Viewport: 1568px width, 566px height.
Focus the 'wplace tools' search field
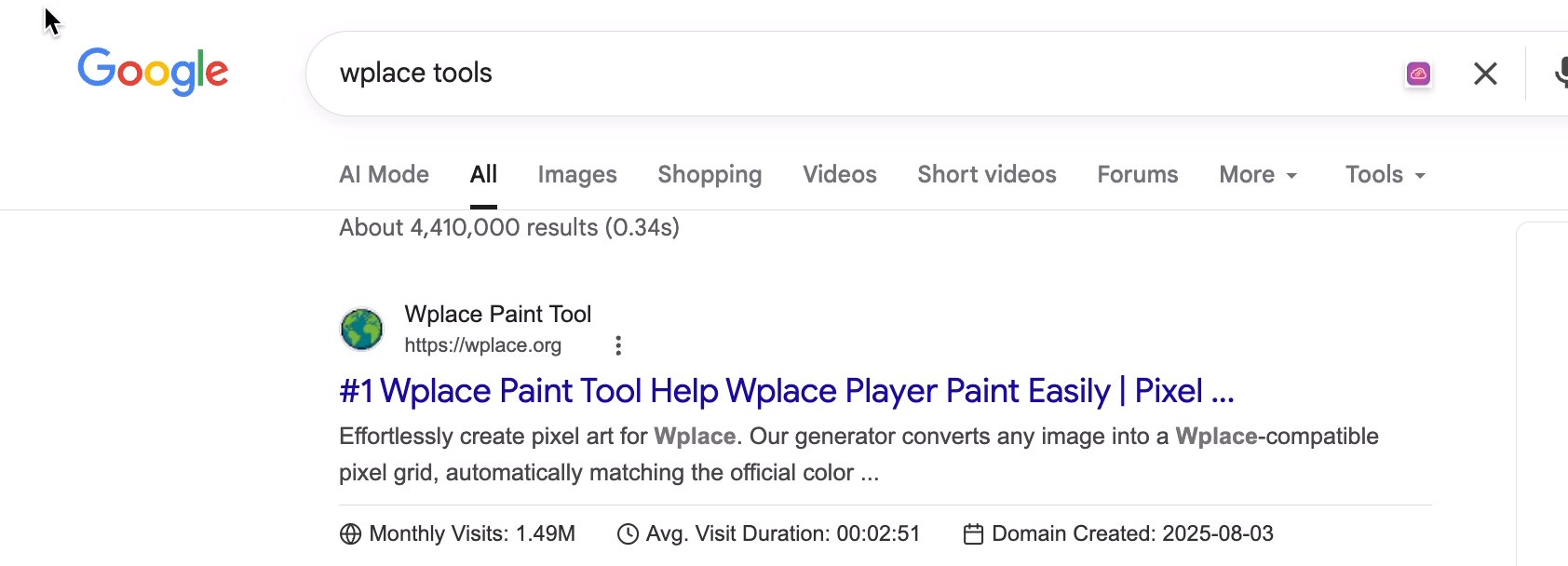pyautogui.click(x=838, y=74)
